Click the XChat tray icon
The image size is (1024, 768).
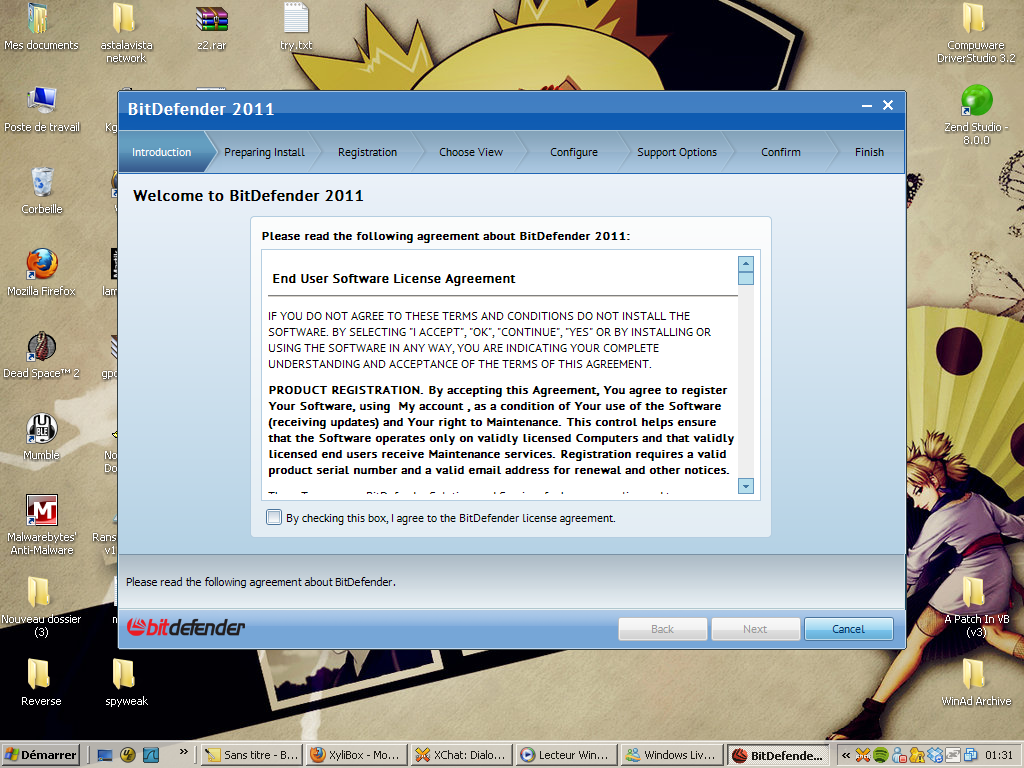click(x=863, y=756)
